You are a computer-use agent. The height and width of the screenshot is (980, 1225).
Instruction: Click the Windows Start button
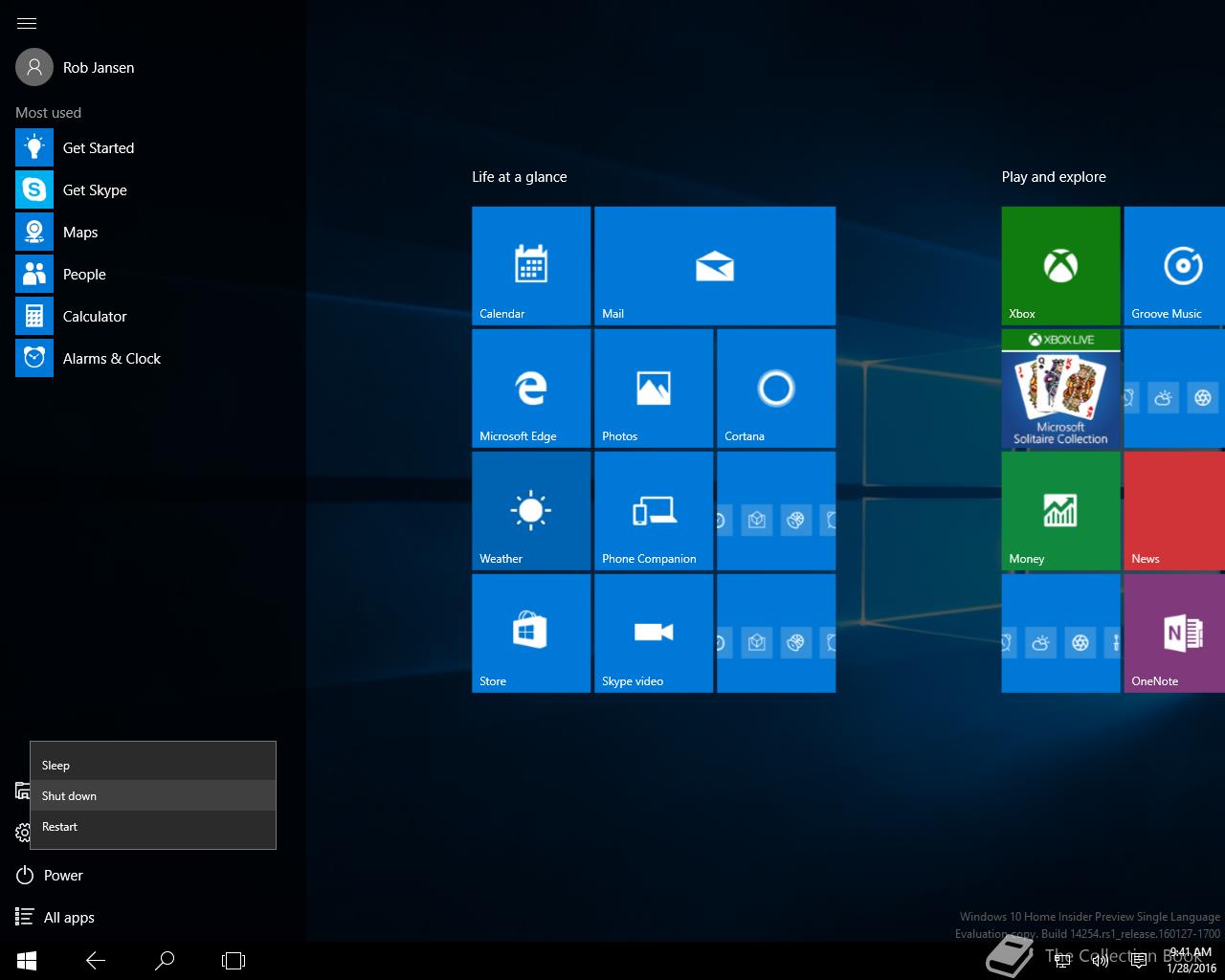tap(27, 961)
